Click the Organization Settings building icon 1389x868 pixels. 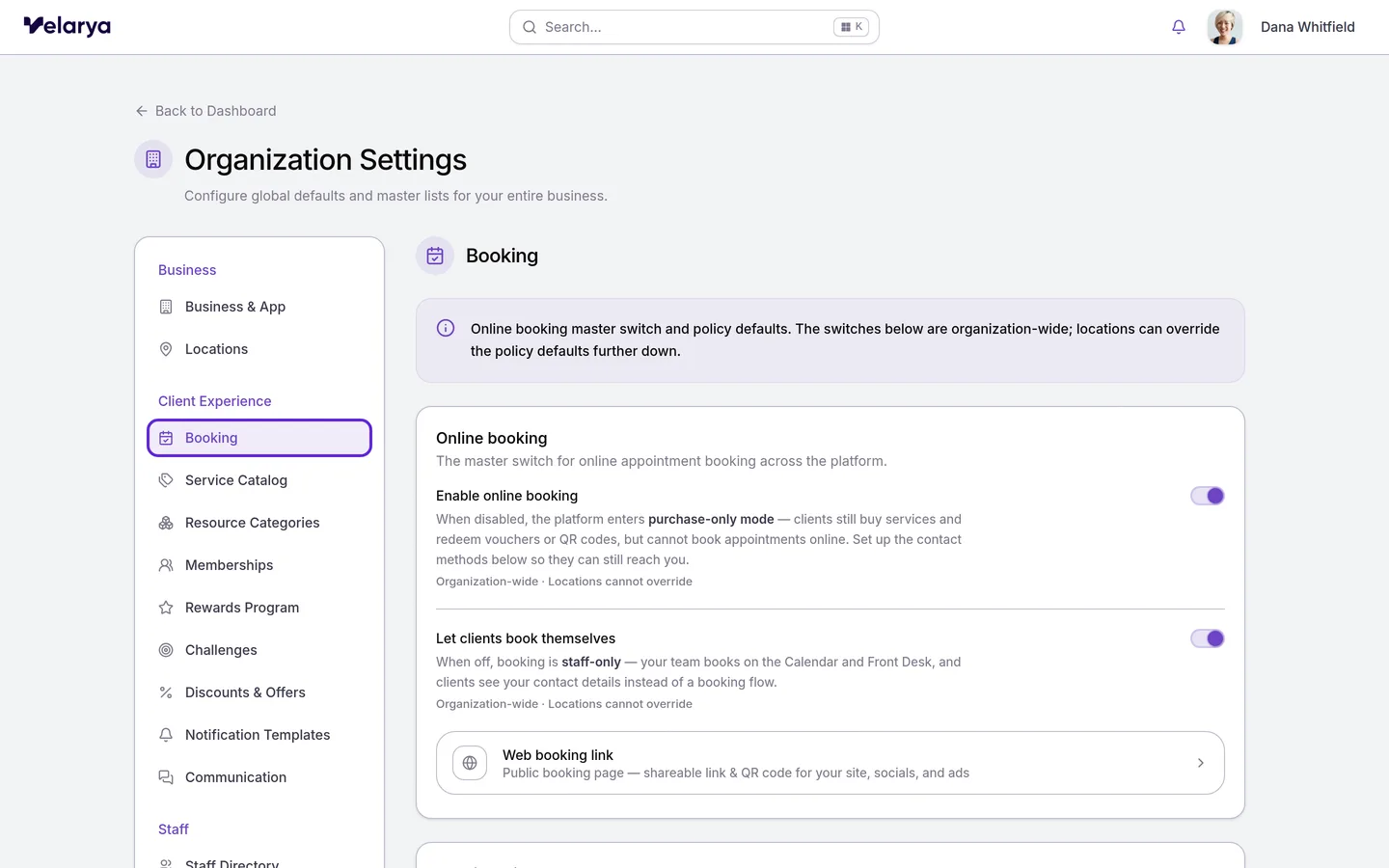click(153, 159)
